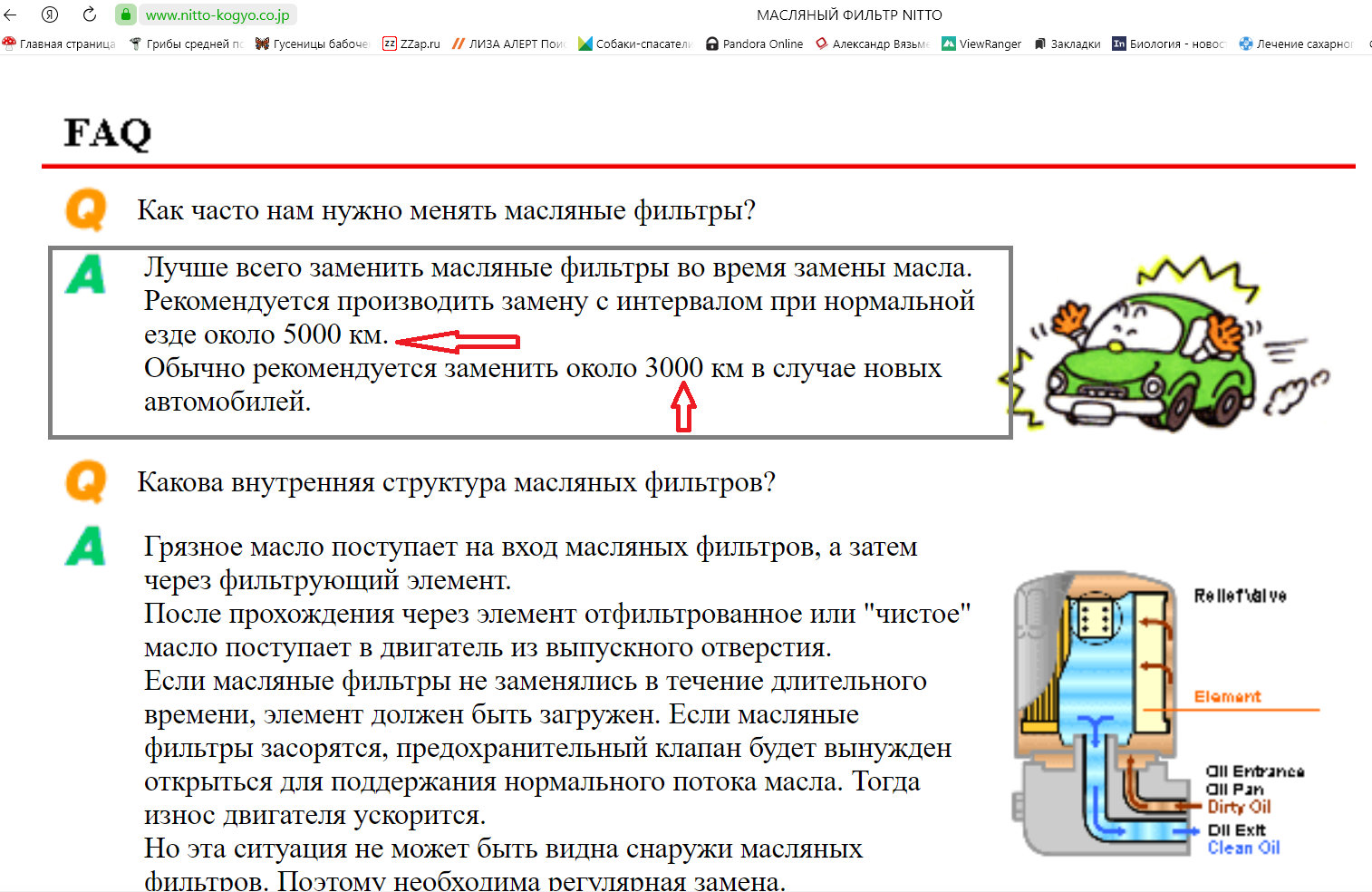This screenshot has height=892, width=1372.
Task: Open the Биология - новости bookmark
Action: [1169, 44]
